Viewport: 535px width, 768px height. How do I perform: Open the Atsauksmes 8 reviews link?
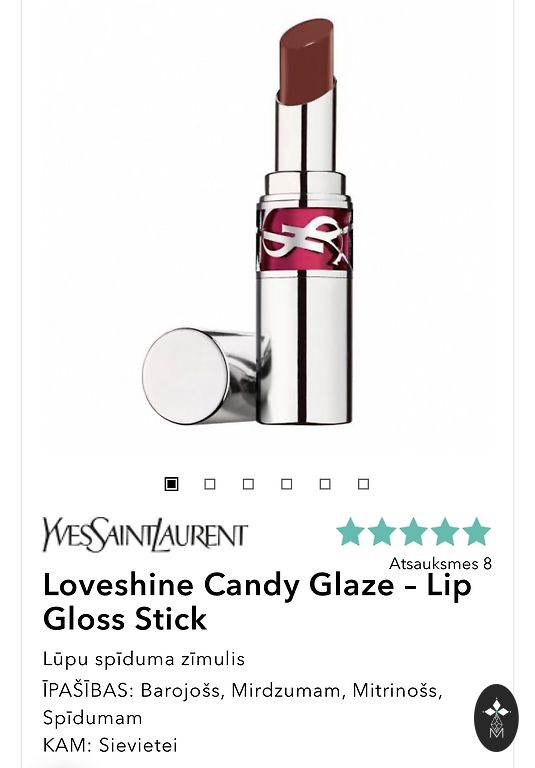coord(440,564)
